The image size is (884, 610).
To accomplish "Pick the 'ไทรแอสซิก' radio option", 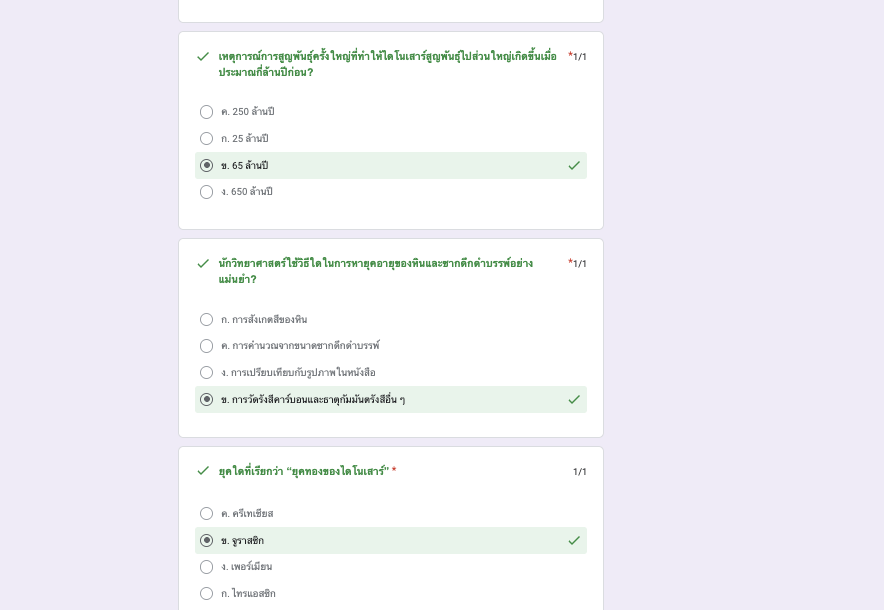I will coord(207,594).
